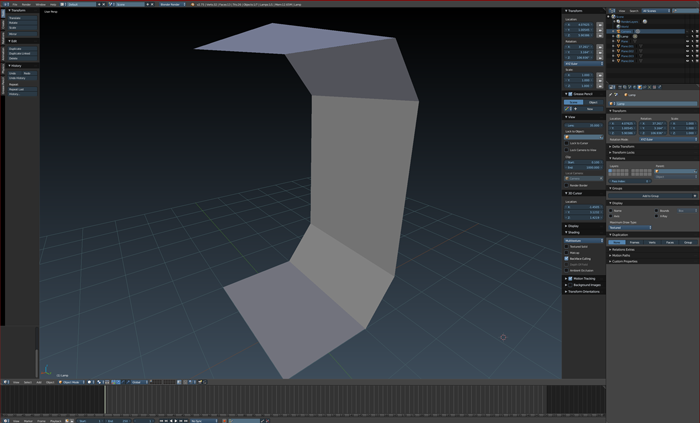The width and height of the screenshot is (700, 423).
Task: Open the Object Mode dropdown in viewport header
Action: coord(72,381)
